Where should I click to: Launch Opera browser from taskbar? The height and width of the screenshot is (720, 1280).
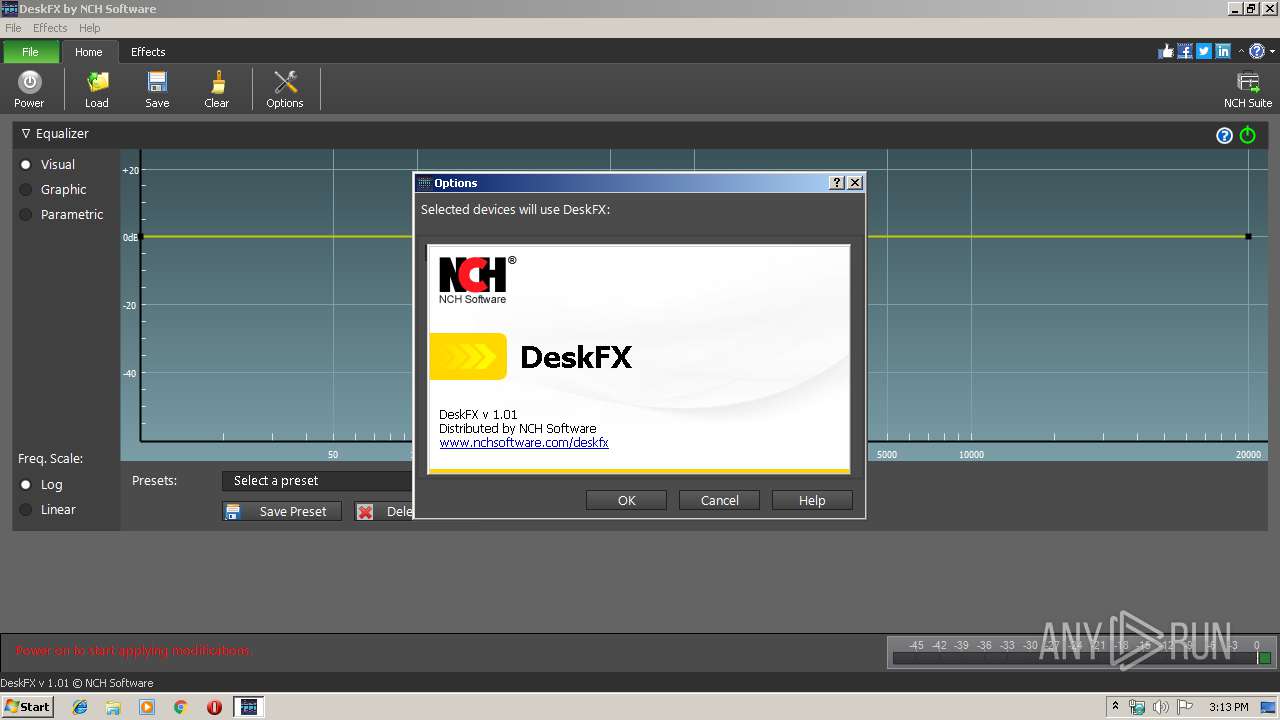pyautogui.click(x=214, y=707)
